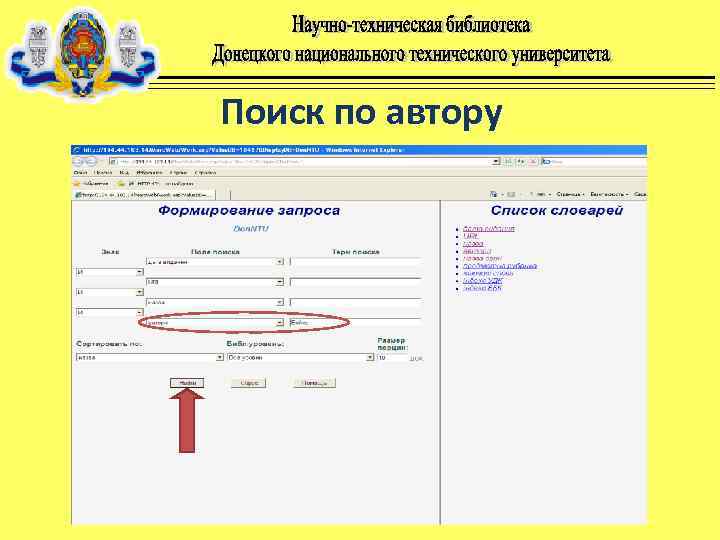Open the Вид menu
This screenshot has height=540, width=720.
pos(124,173)
